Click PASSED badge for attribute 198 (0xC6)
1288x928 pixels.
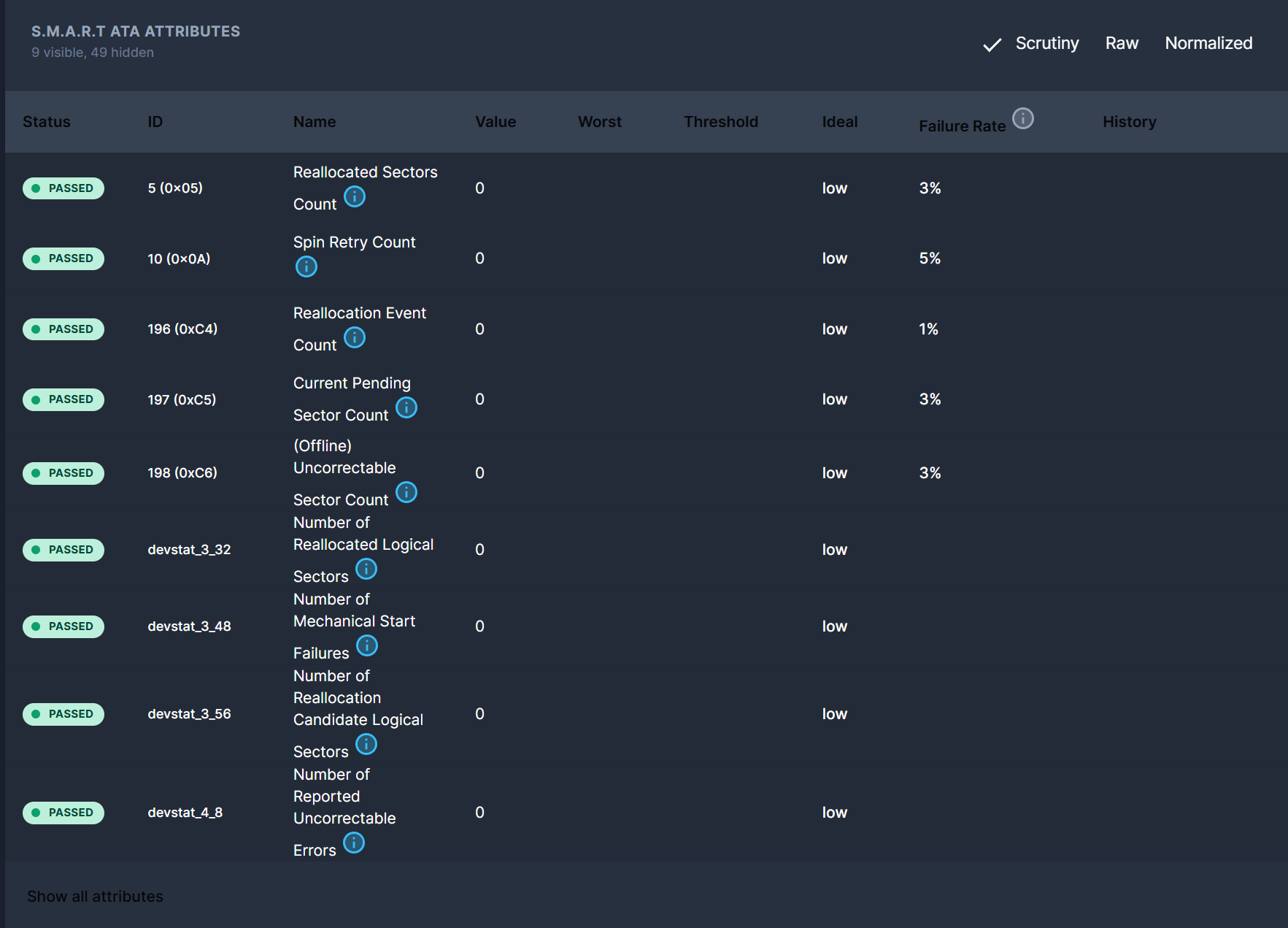coord(63,473)
